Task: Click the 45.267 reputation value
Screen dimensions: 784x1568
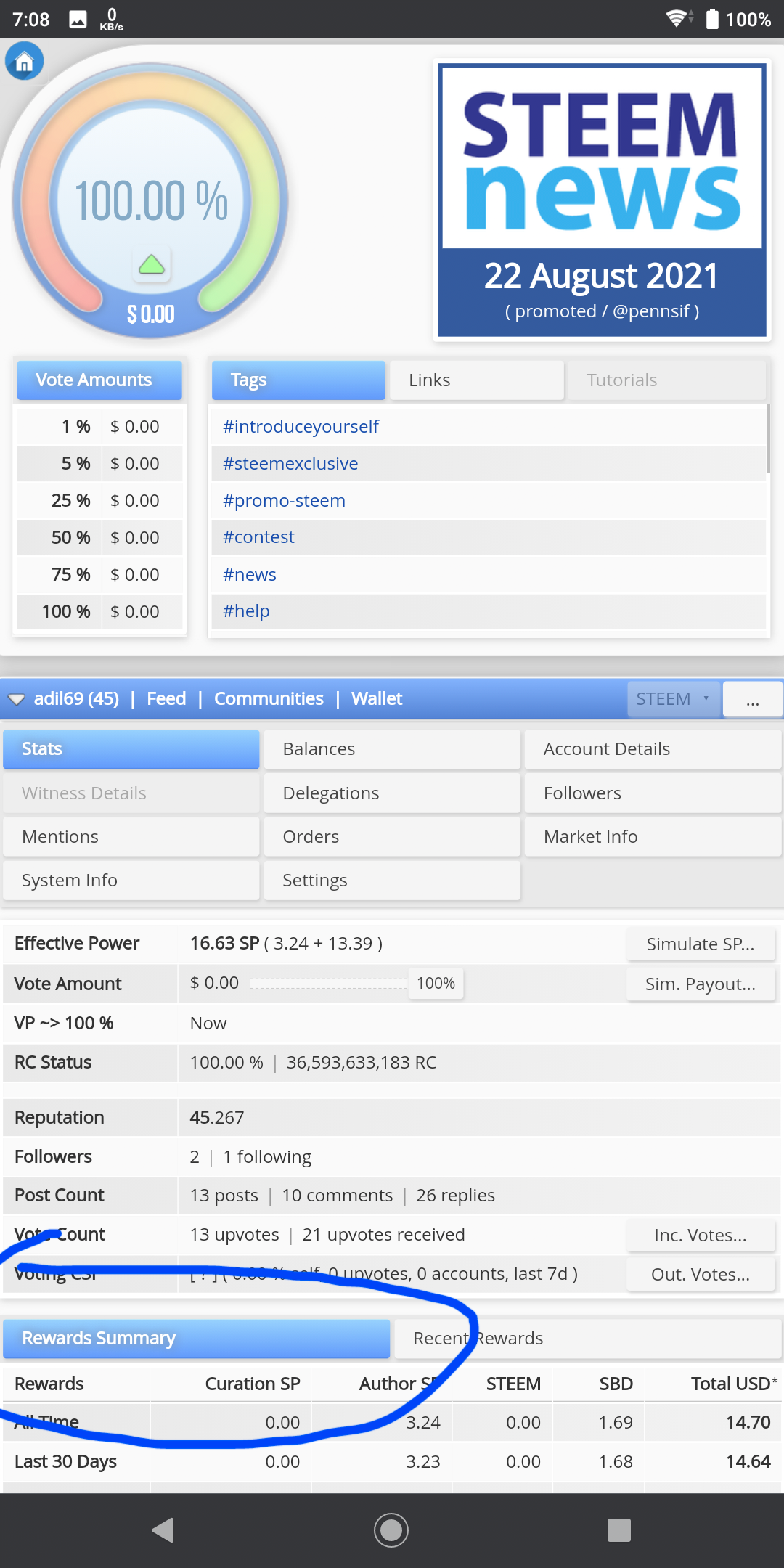Action: pyautogui.click(x=217, y=1117)
